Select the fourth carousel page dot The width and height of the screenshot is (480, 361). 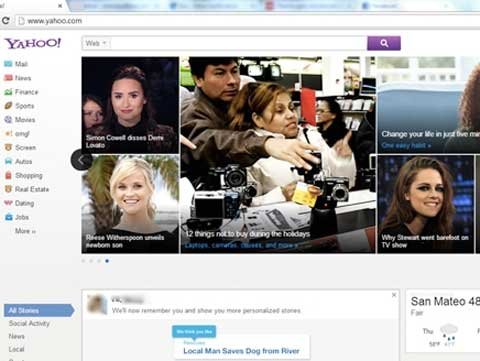[107, 261]
